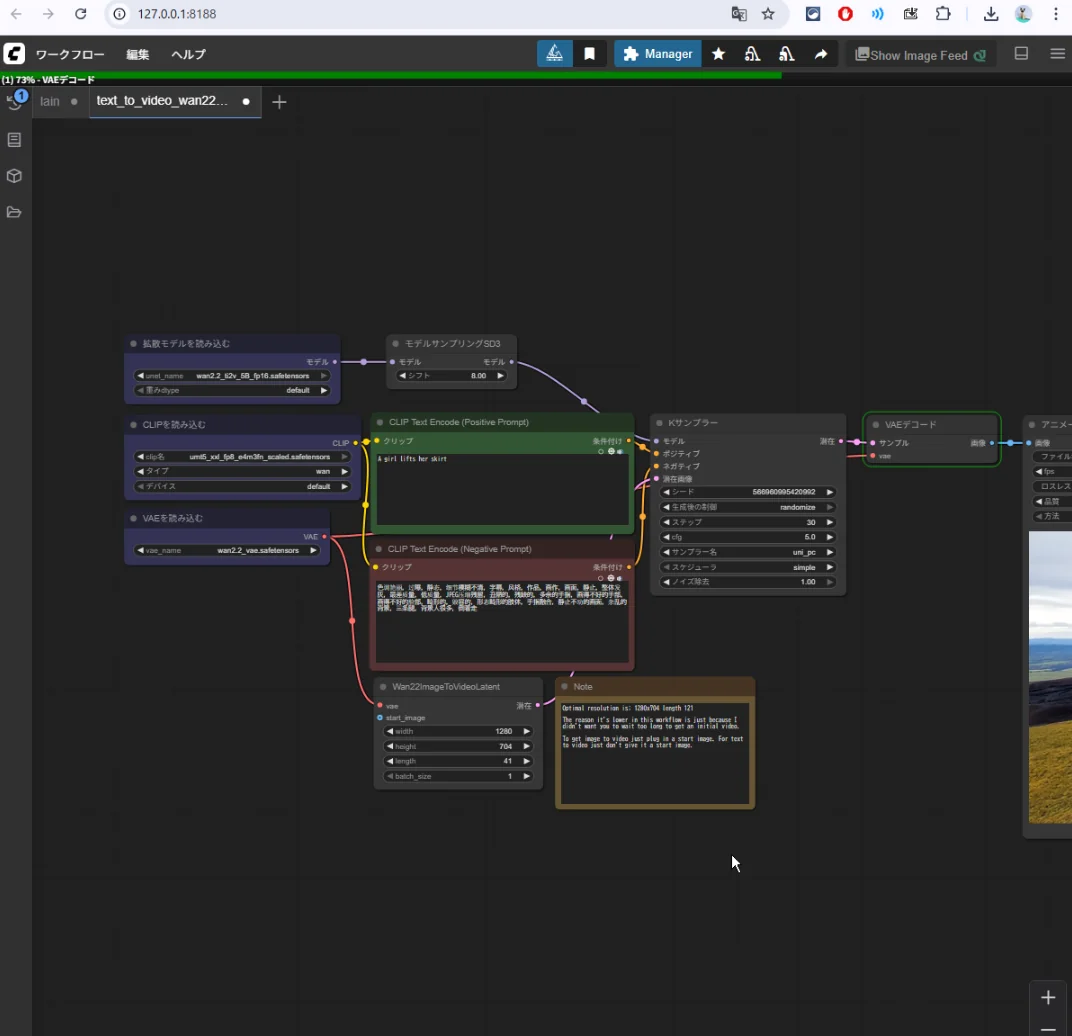Open the model library cube icon

click(x=14, y=176)
